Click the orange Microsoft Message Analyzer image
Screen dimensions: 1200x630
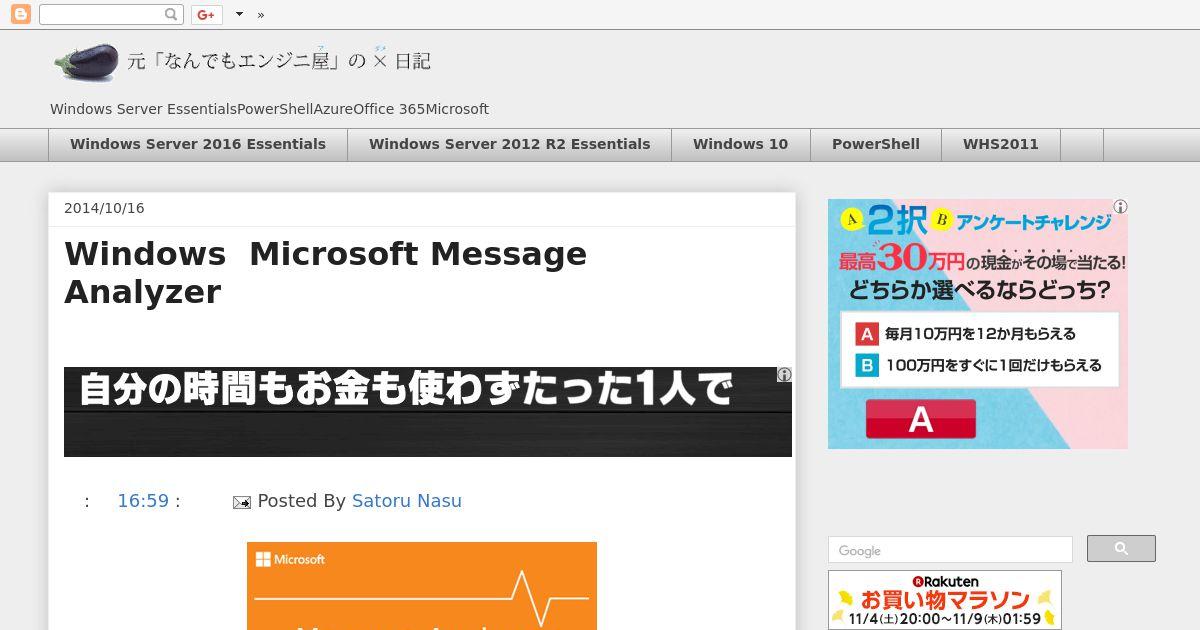click(x=422, y=586)
